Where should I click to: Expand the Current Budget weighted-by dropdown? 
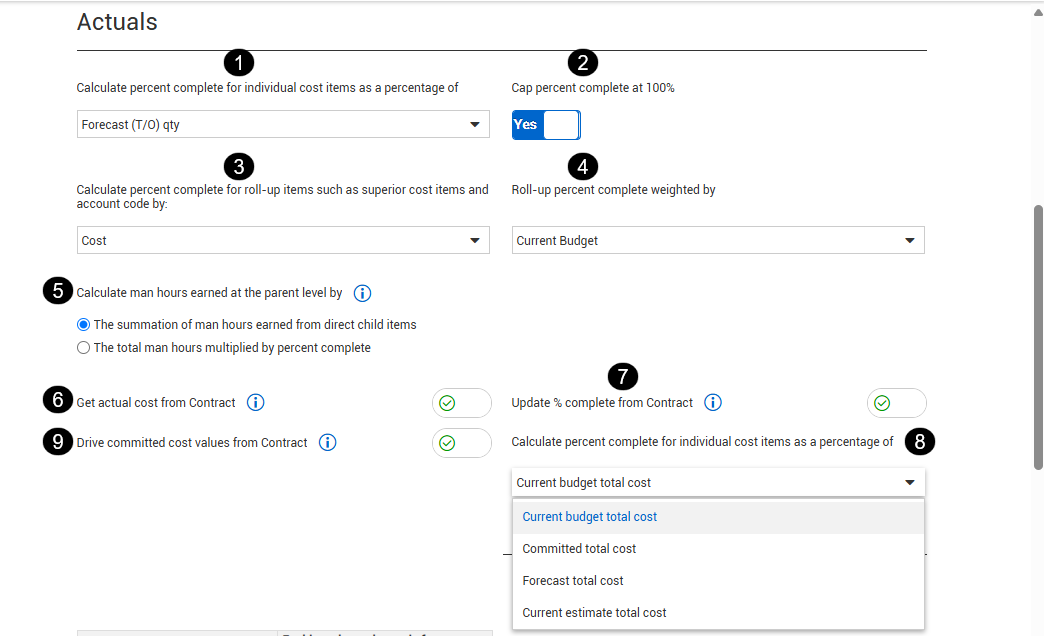718,241
